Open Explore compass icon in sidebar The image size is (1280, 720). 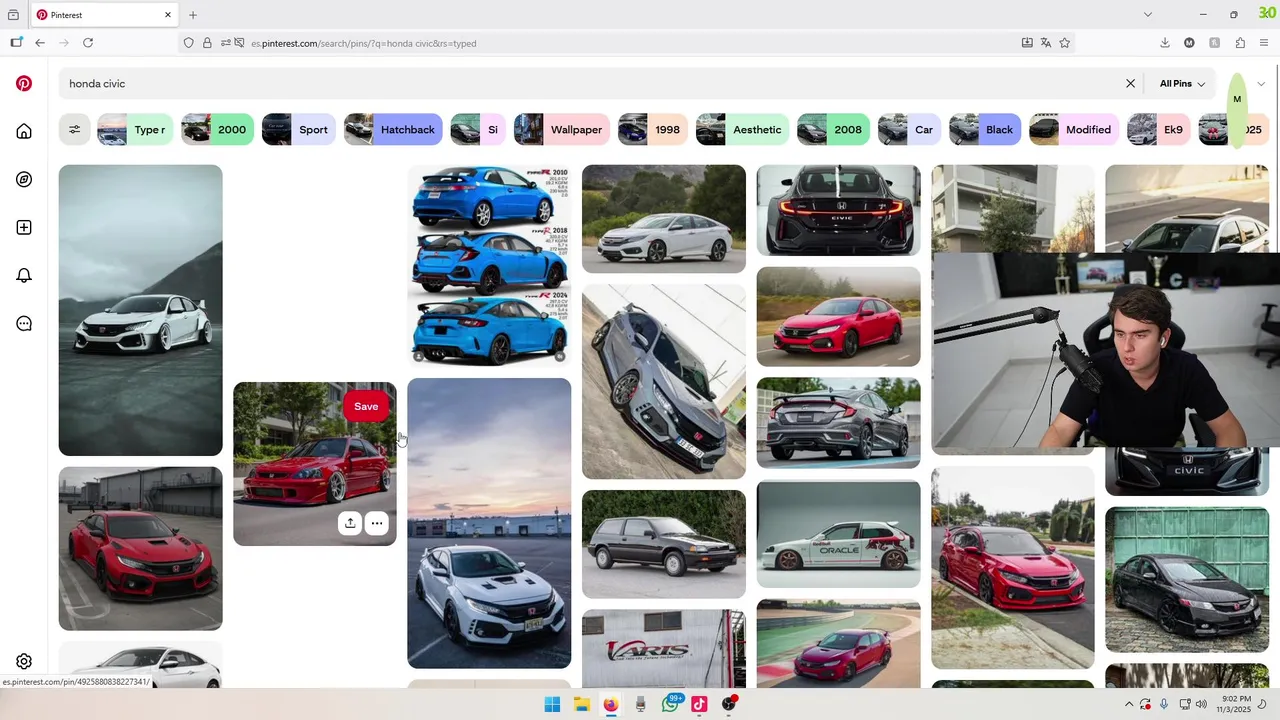pos(24,180)
